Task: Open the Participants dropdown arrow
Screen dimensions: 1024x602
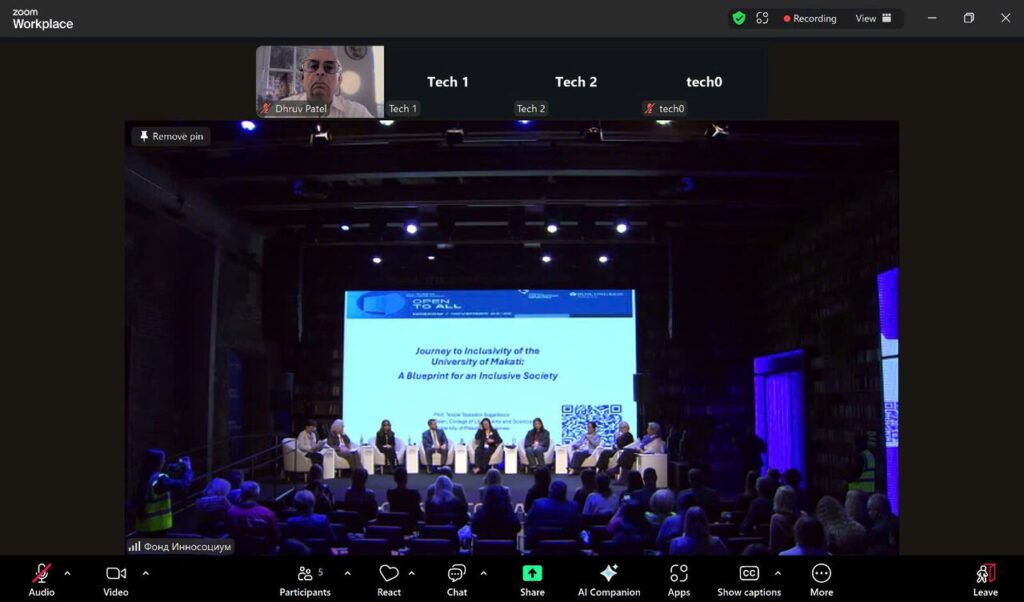Action: tap(347, 574)
